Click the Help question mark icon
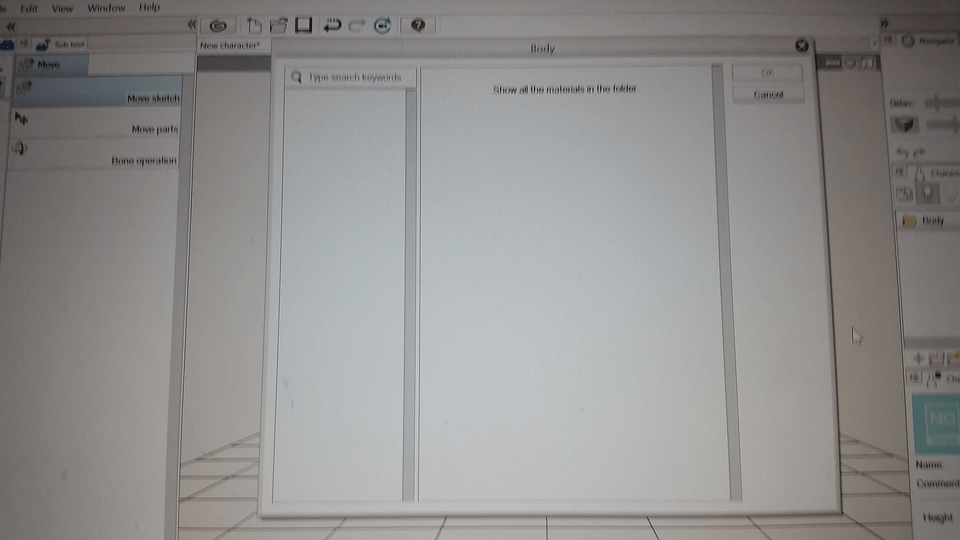Screen dimensions: 960x540 click(x=418, y=26)
